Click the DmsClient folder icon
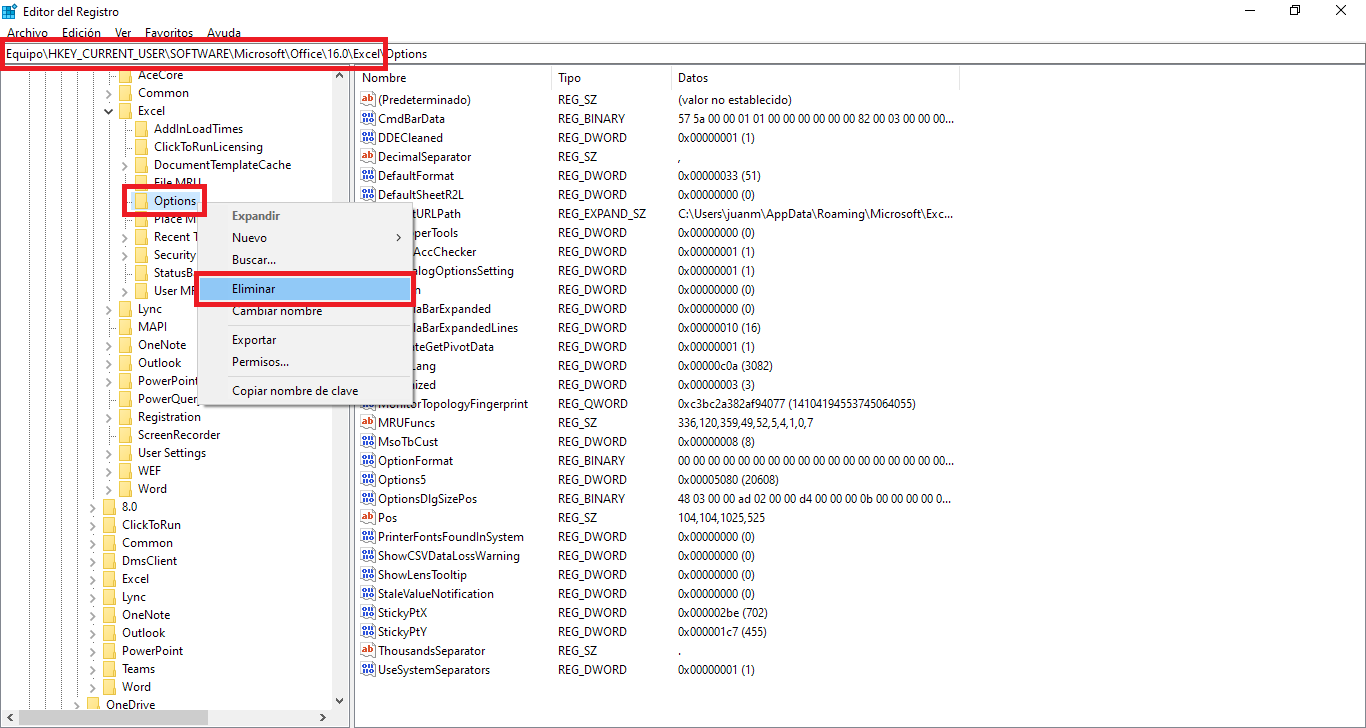 109,561
